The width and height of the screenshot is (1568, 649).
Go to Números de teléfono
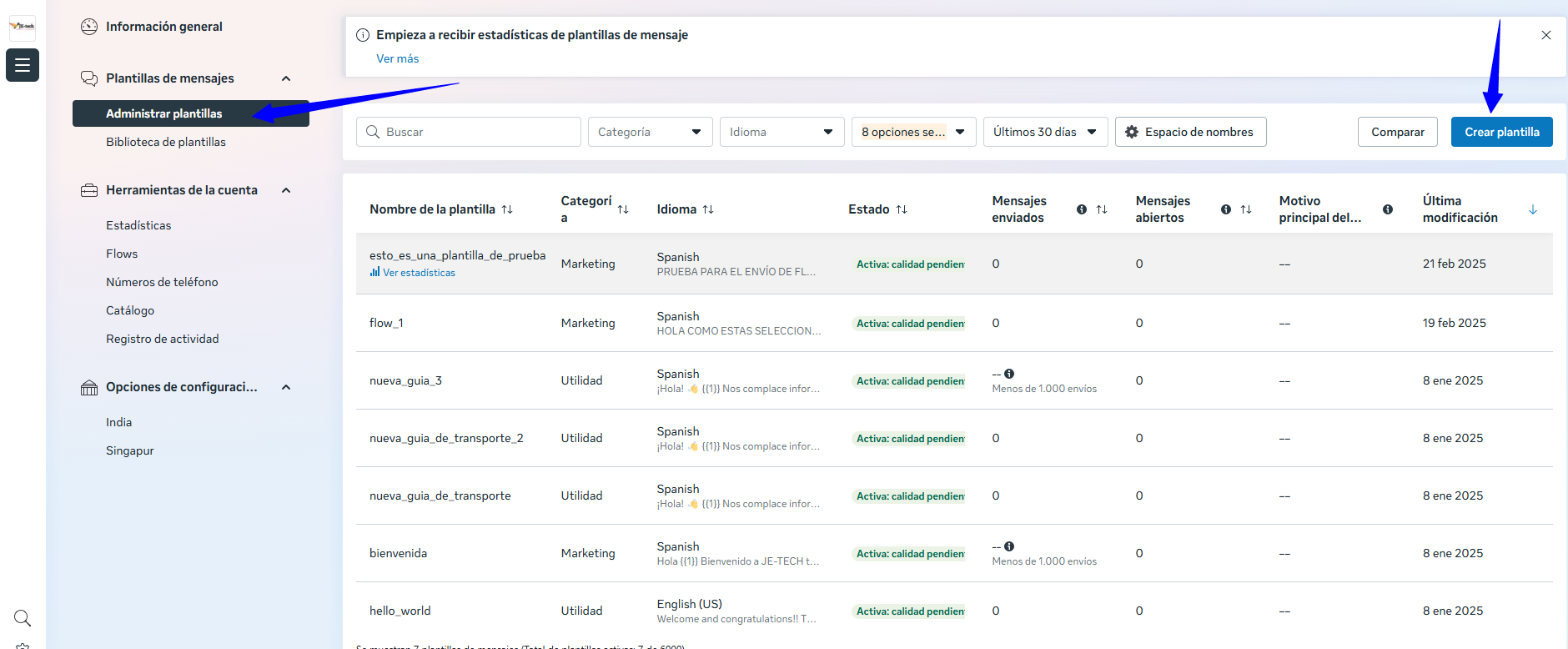[x=162, y=282]
